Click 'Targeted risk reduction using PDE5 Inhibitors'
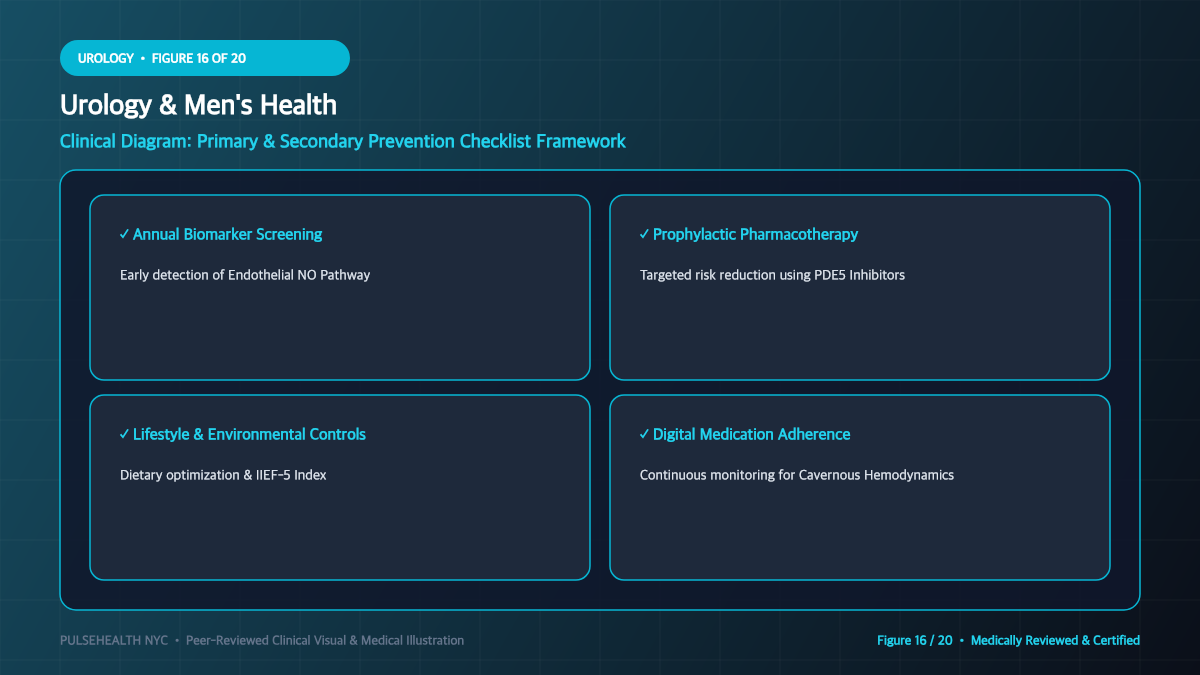Image resolution: width=1200 pixels, height=675 pixels. [x=772, y=275]
